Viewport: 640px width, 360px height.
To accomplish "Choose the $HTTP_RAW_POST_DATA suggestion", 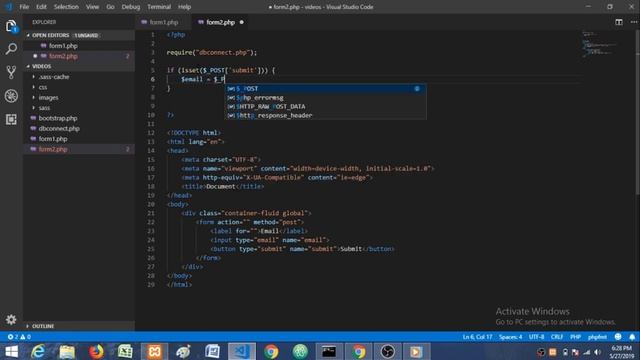I will [x=326, y=107].
